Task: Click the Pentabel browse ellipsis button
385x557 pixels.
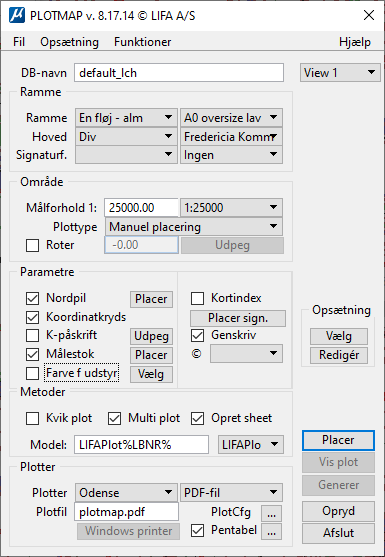Action: click(x=271, y=531)
